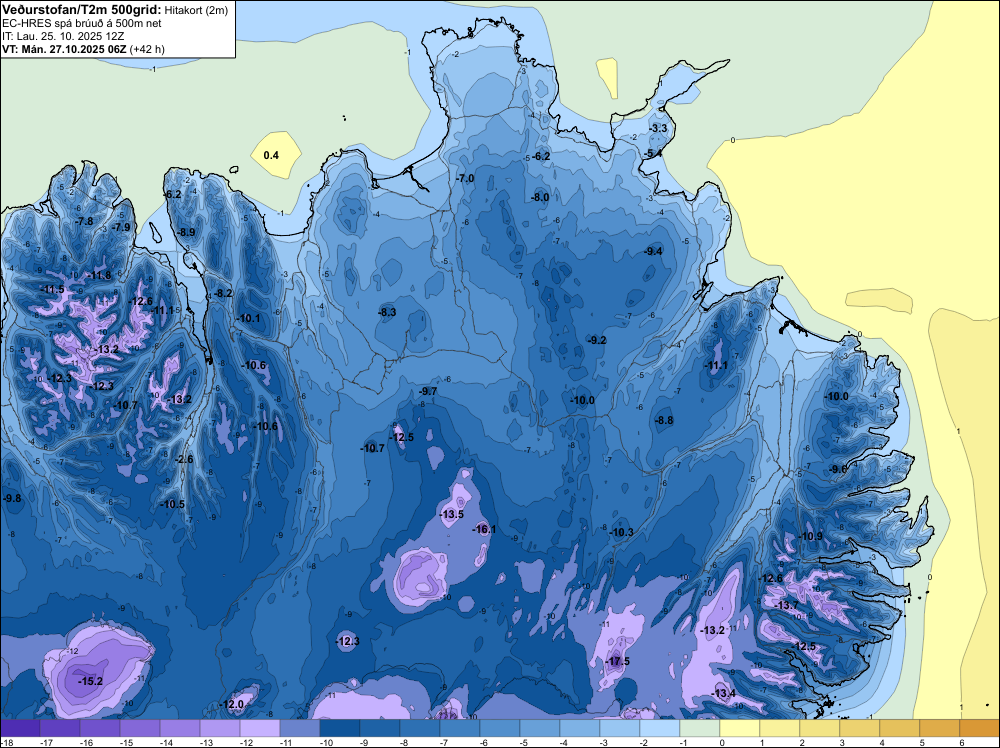
Task: Click the -15.2 temperature value
Action: click(x=90, y=681)
